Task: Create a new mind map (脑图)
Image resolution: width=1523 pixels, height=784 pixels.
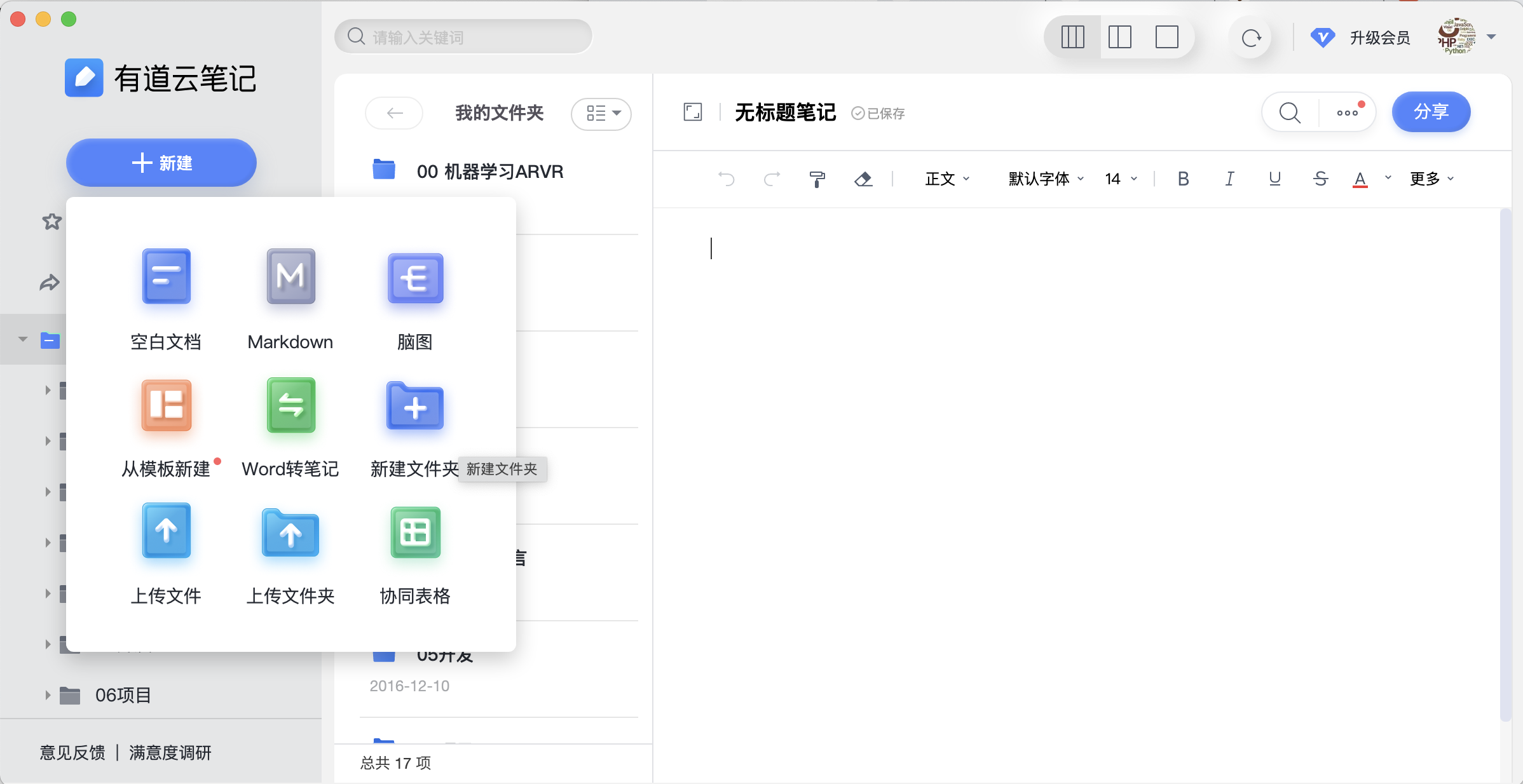Action: pyautogui.click(x=415, y=299)
